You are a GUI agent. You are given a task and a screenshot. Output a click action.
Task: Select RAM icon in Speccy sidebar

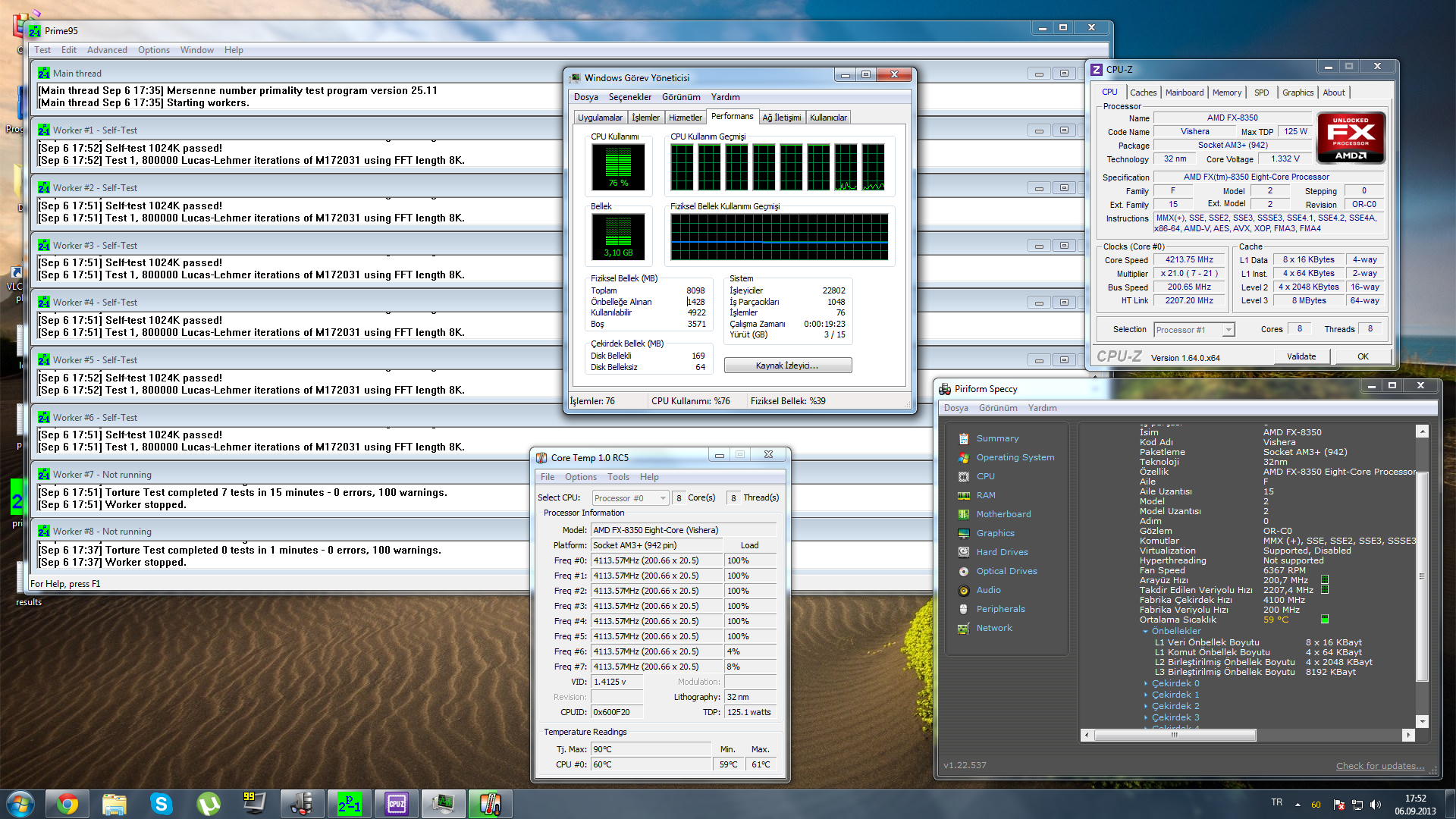(x=963, y=495)
